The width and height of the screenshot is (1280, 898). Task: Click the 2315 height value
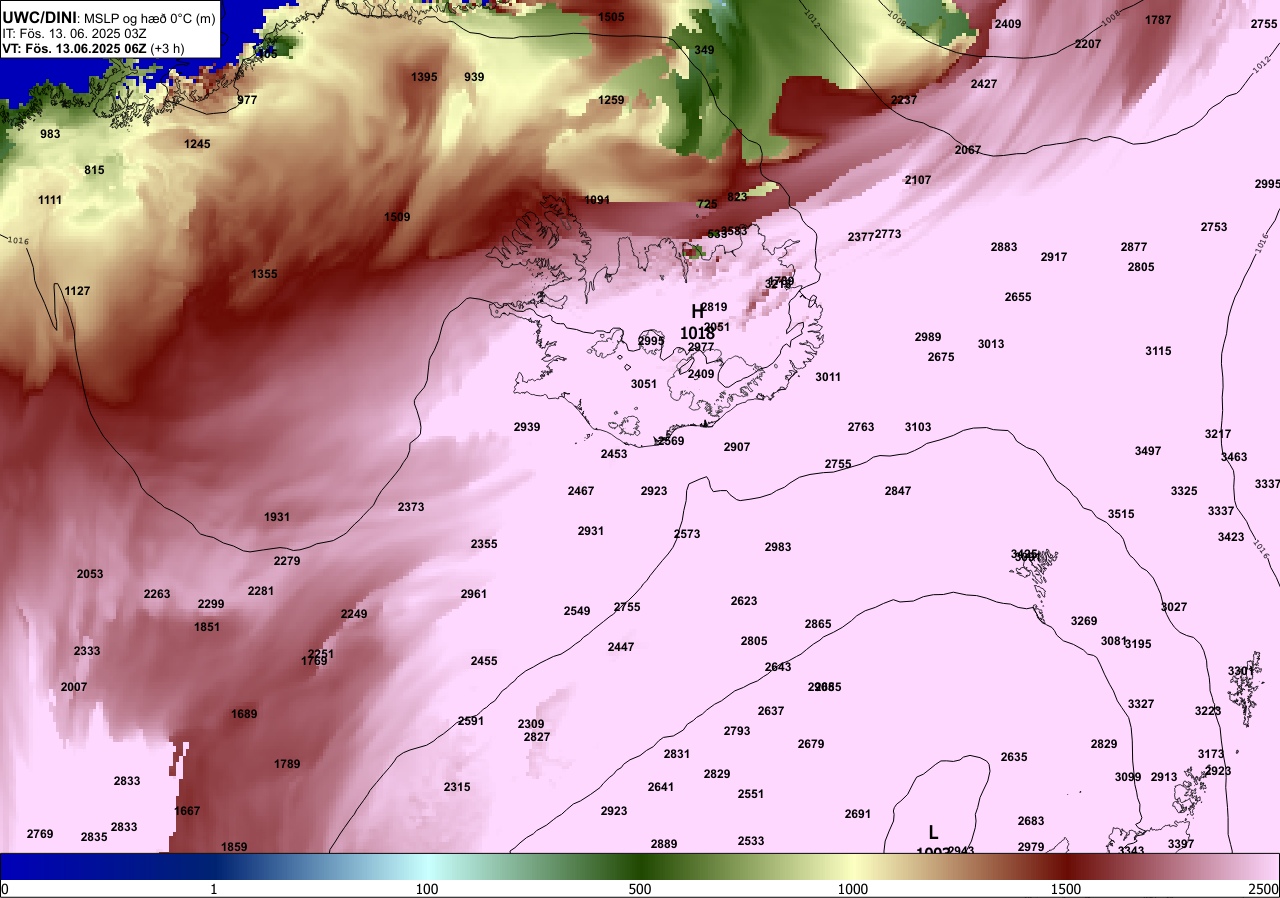457,787
